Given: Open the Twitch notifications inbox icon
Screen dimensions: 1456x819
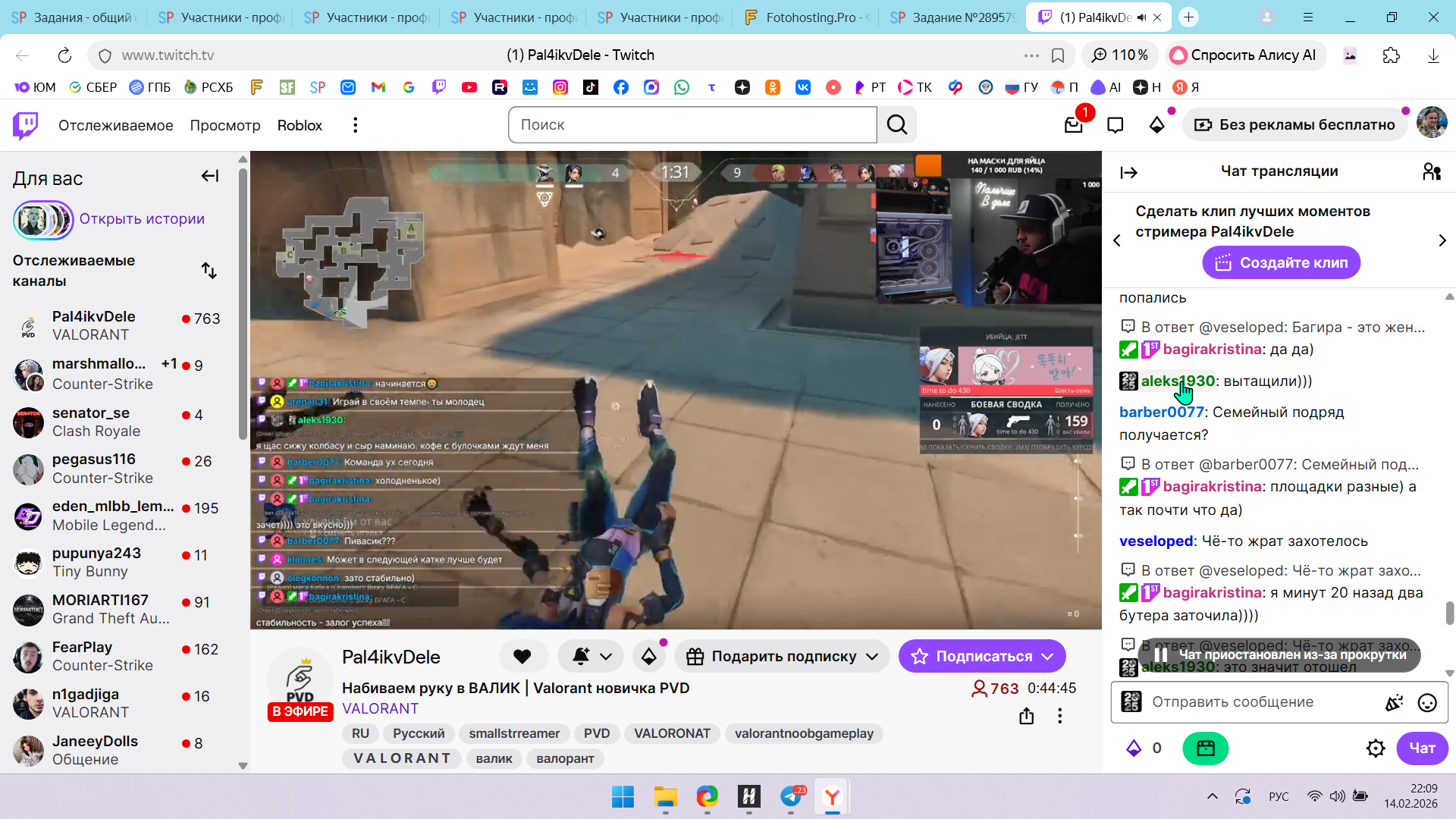Looking at the screenshot, I should click(x=1073, y=125).
